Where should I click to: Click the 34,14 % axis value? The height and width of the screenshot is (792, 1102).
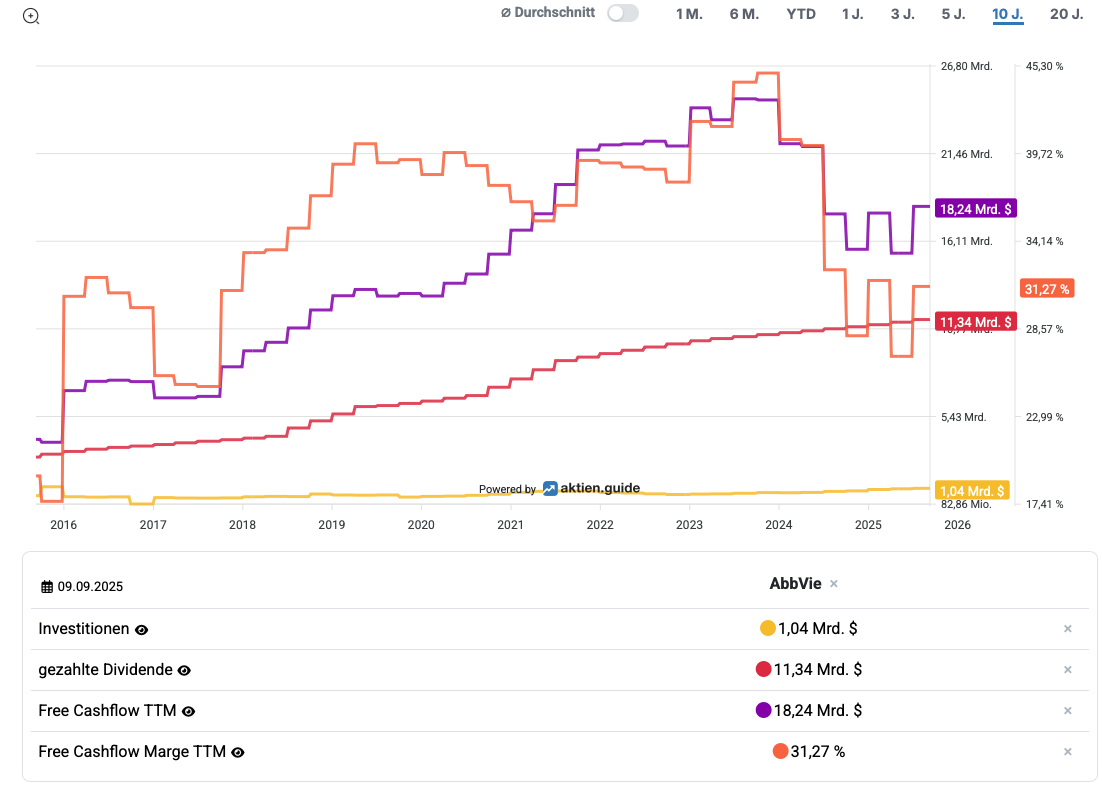click(1044, 241)
